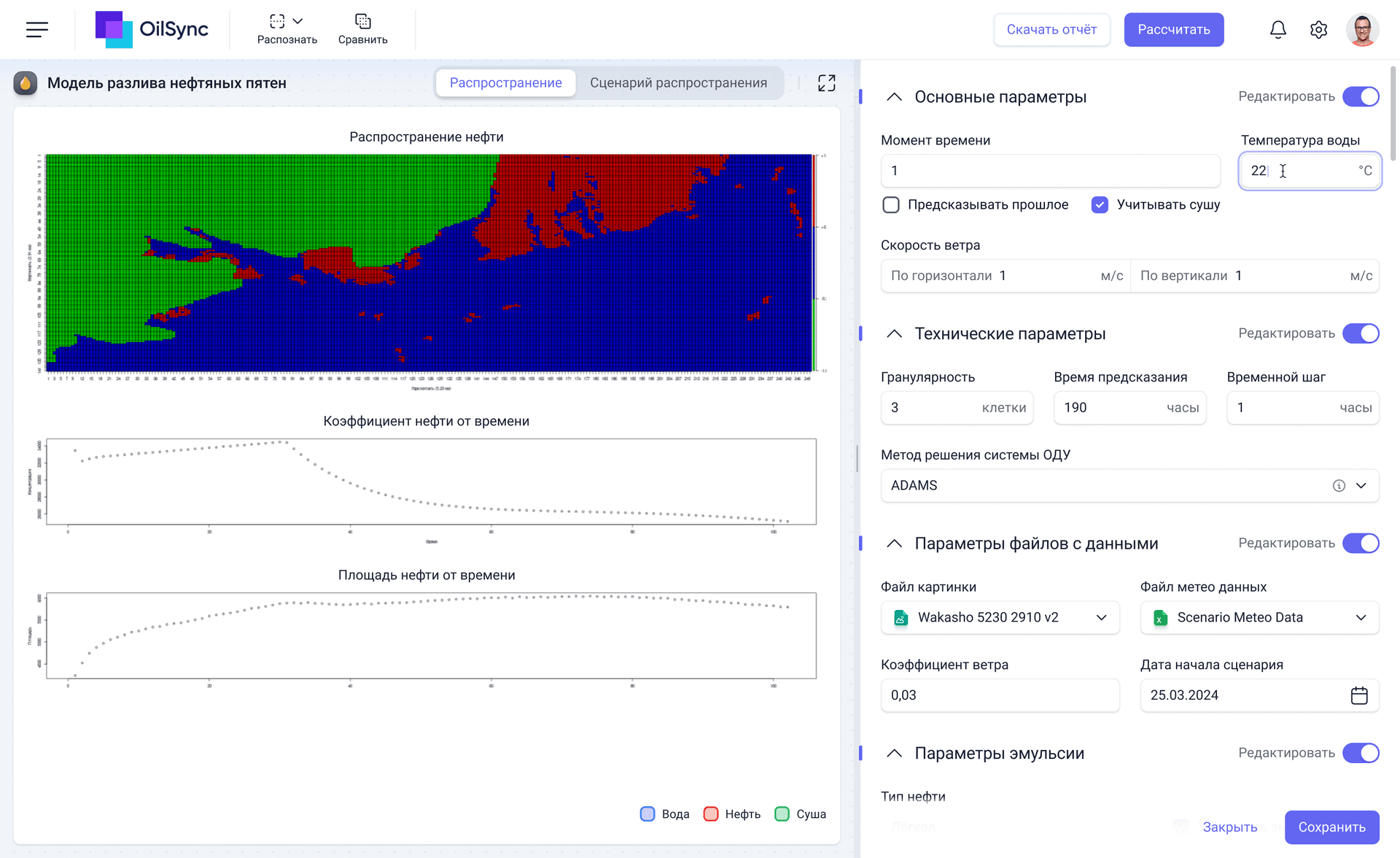Edit the По вертикали wind speed field
The height and width of the screenshot is (858, 1400).
coord(1255,276)
